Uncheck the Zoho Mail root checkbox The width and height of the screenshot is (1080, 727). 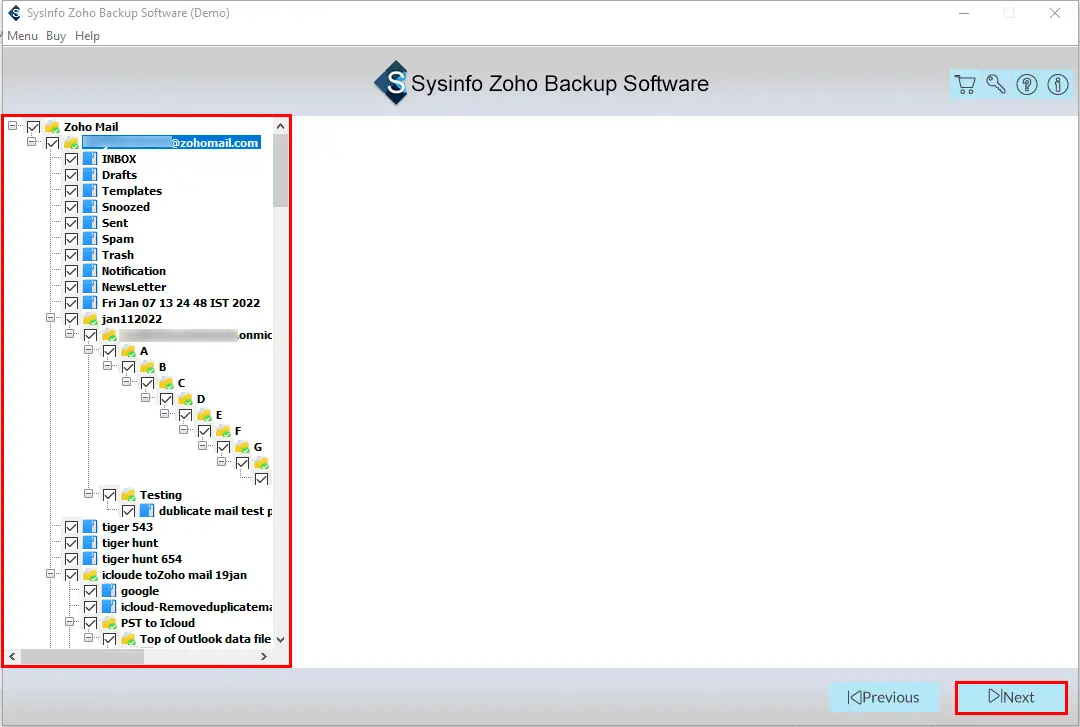[x=33, y=127]
